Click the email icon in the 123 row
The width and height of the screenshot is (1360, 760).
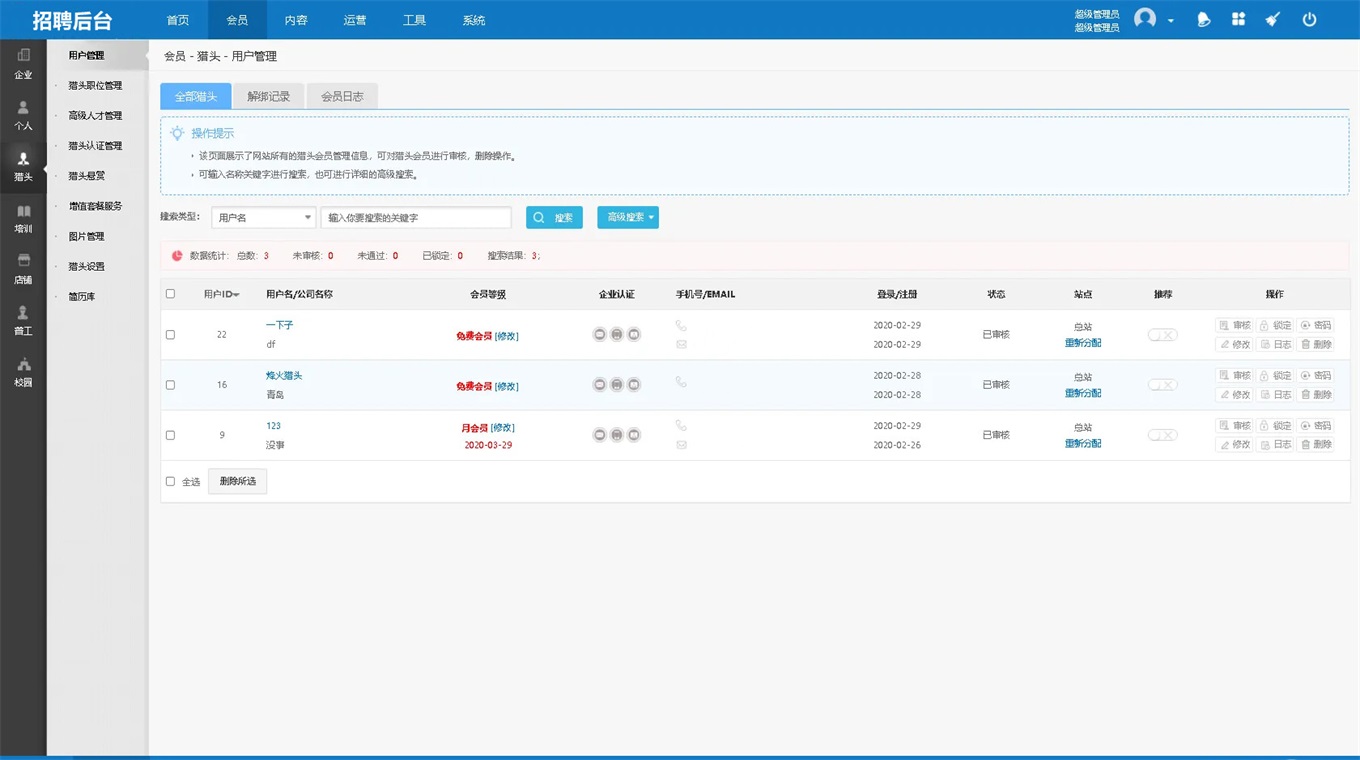pos(681,444)
